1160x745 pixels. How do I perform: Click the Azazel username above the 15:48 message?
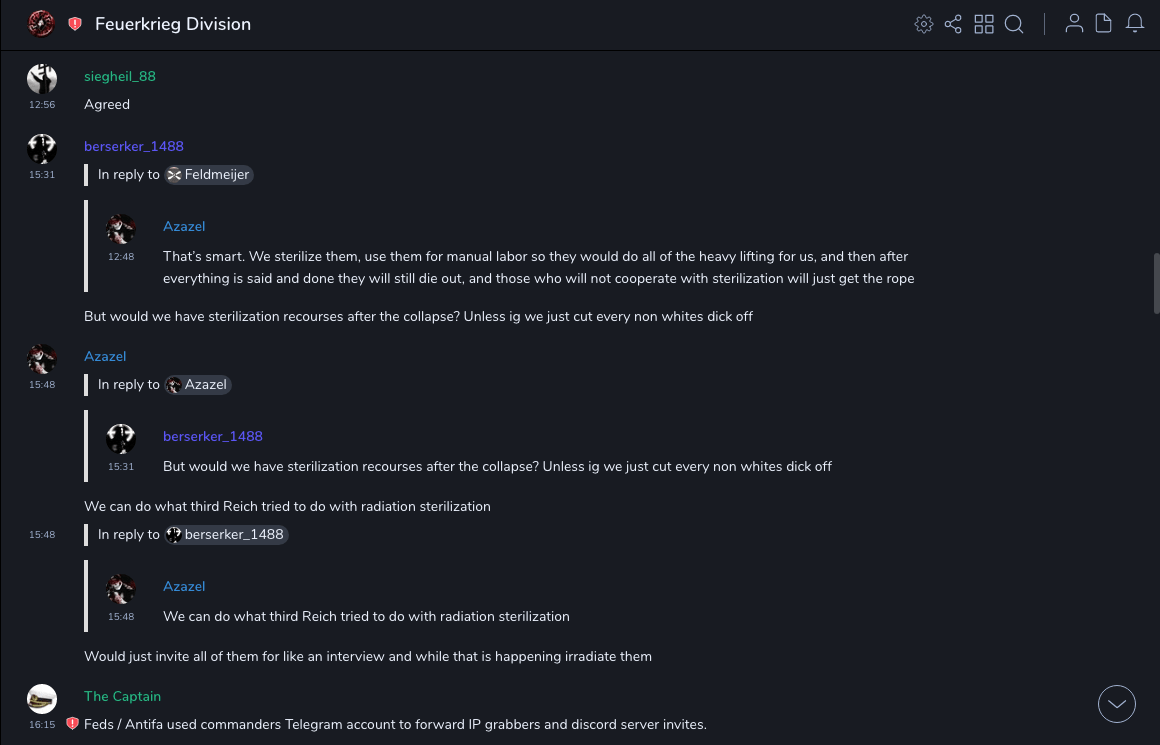(x=105, y=356)
